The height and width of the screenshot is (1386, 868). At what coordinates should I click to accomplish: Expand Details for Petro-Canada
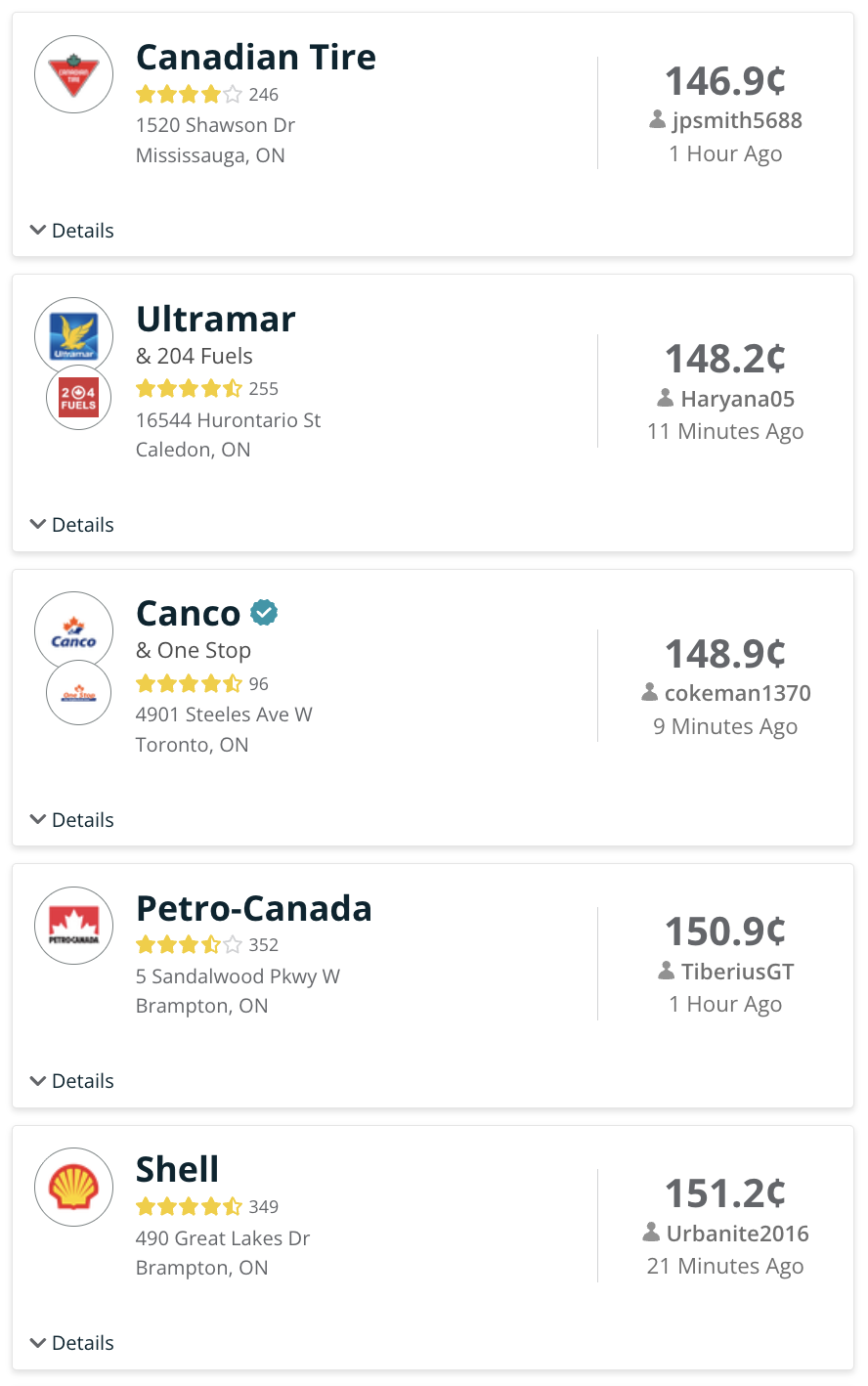[72, 1081]
